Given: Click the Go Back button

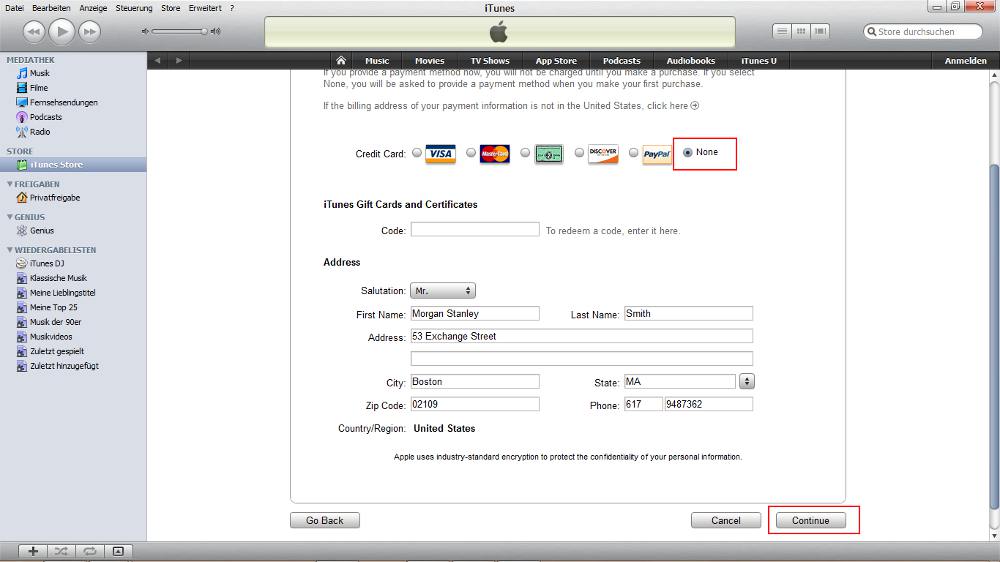Looking at the screenshot, I should point(324,521).
